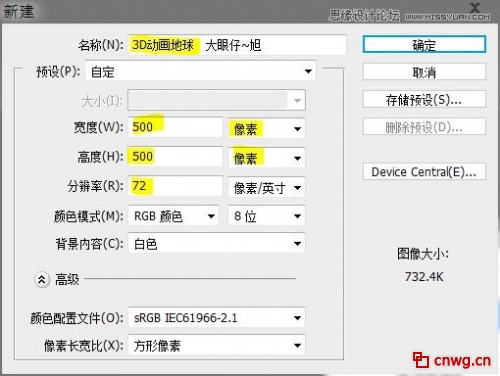The width and height of the screenshot is (500, 376).
Task: Open 颜色配置文件 sRGB IEC61966-2.1 dropdown
Action: [x=217, y=318]
